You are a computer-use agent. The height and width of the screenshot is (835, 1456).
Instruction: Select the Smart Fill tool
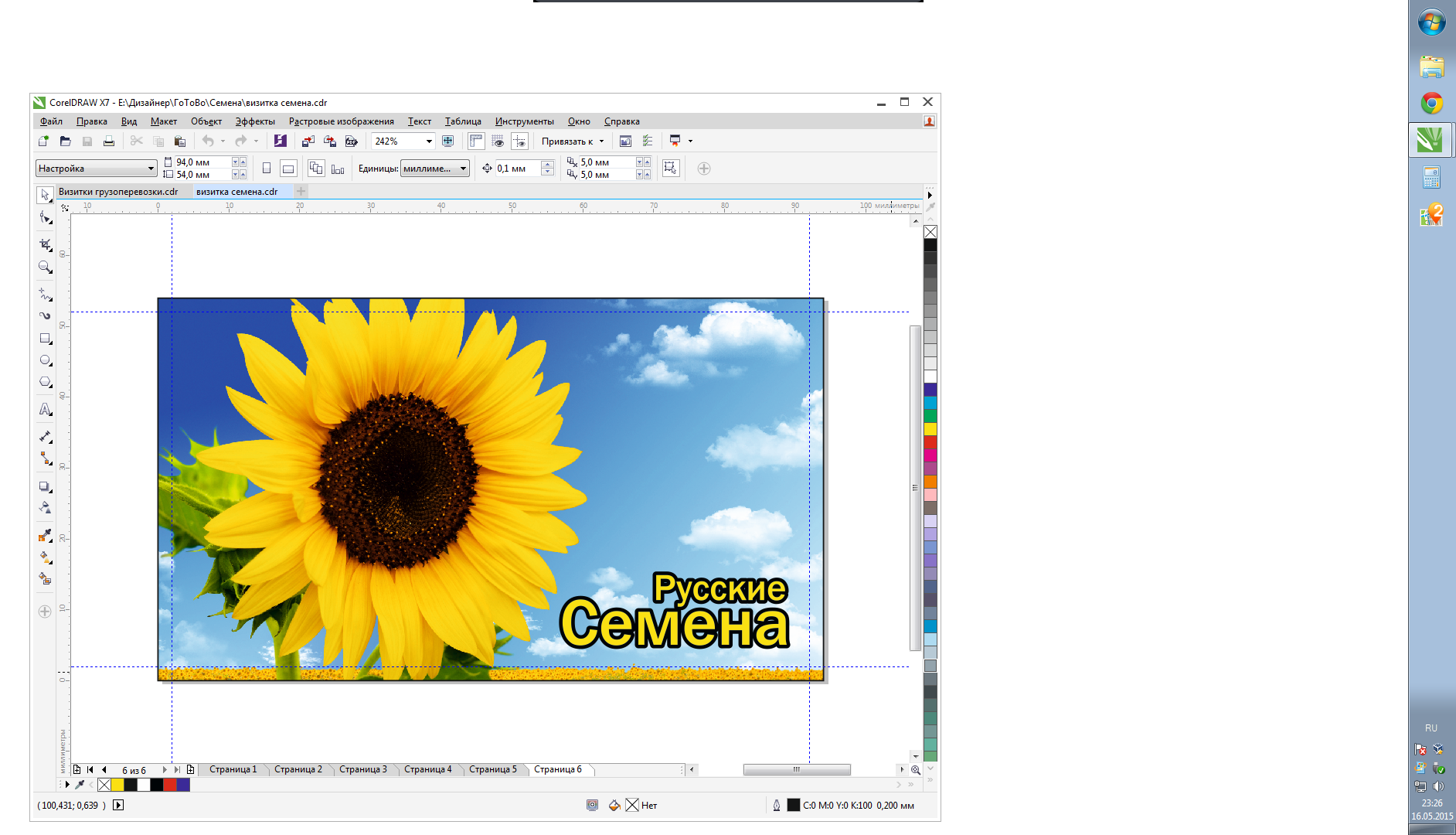coord(45,578)
